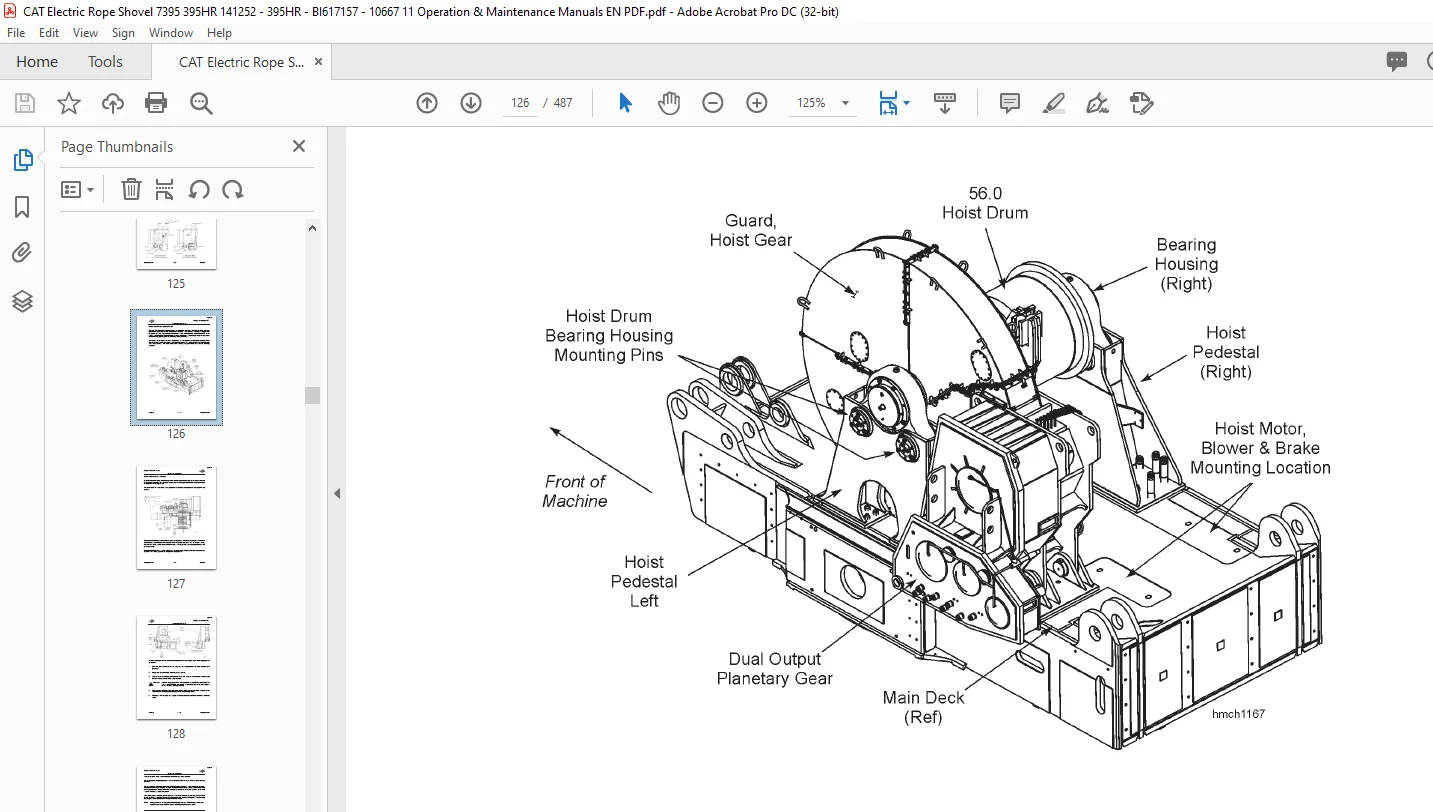The width and height of the screenshot is (1433, 812).
Task: Open the Attachments paperclip panel
Action: (22, 253)
